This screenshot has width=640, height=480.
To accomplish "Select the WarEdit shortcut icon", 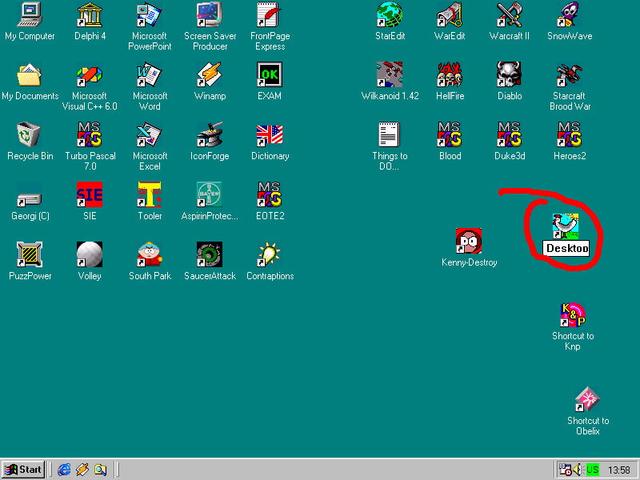I will click(x=449, y=14).
